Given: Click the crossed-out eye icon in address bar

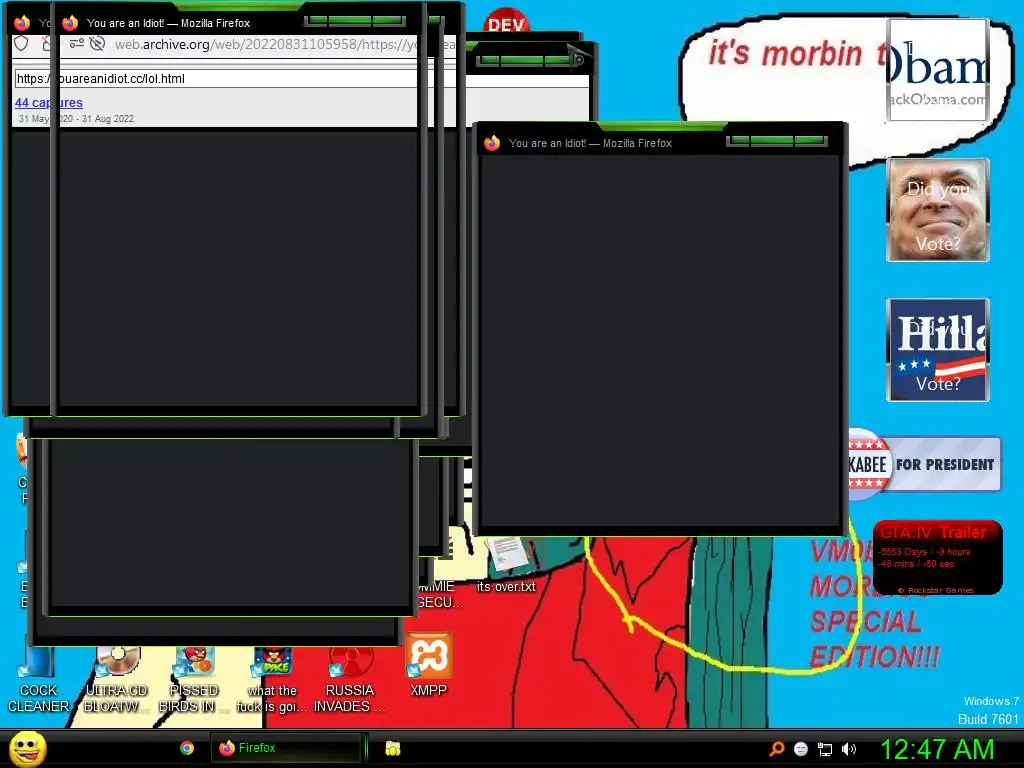Looking at the screenshot, I should (97, 44).
